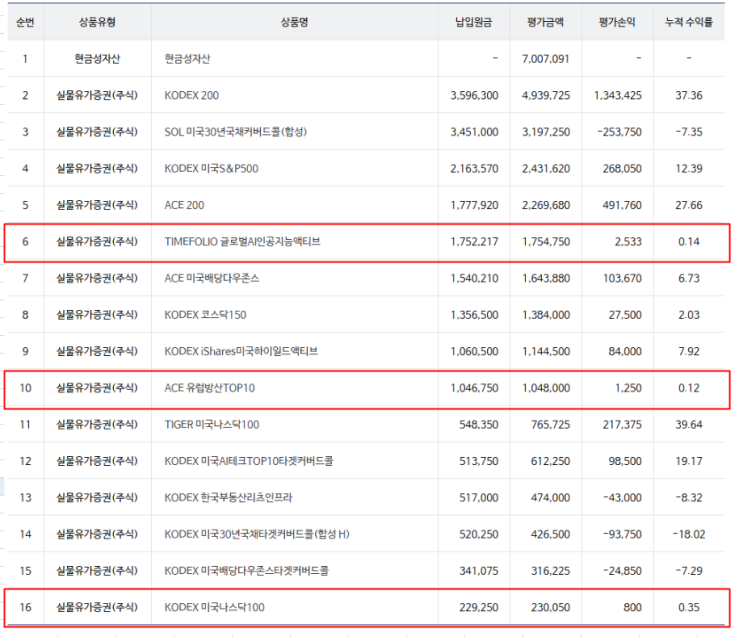Click KODEX 한국부동산리츠인프라 product name
The height and width of the screenshot is (637, 743).
pos(228,498)
